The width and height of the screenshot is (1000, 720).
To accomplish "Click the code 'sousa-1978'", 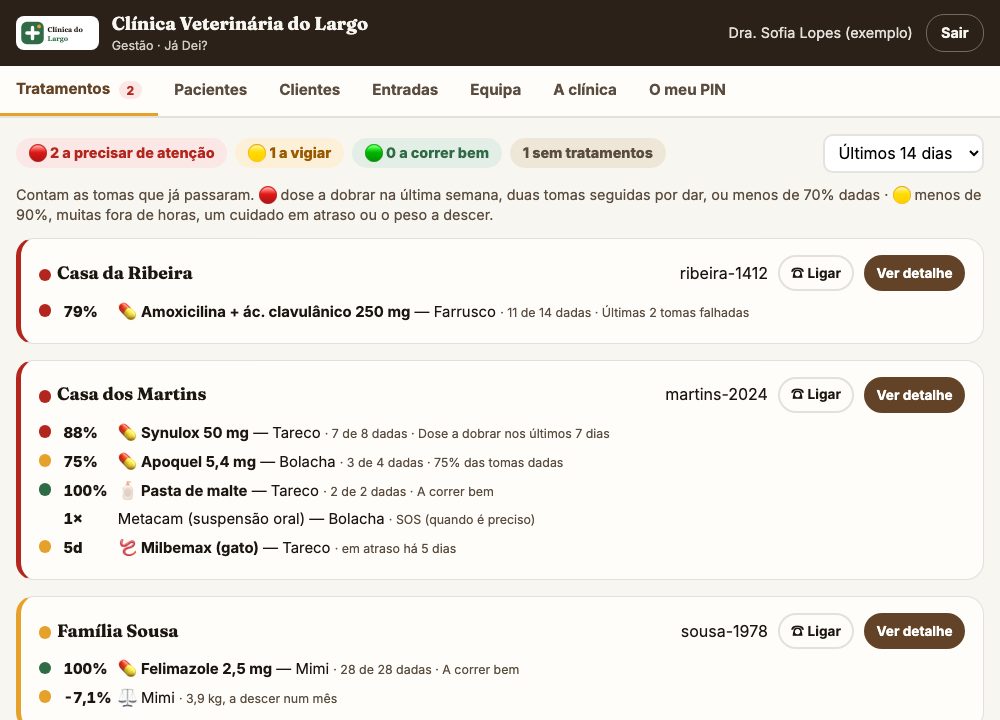I will tap(724, 631).
